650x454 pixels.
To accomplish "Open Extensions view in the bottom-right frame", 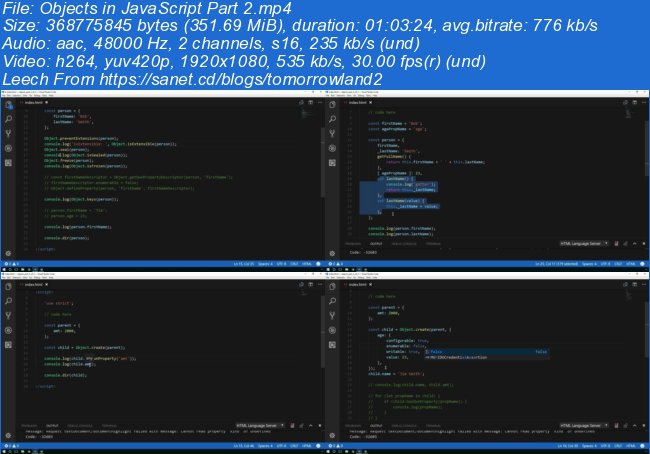I will tap(332, 345).
